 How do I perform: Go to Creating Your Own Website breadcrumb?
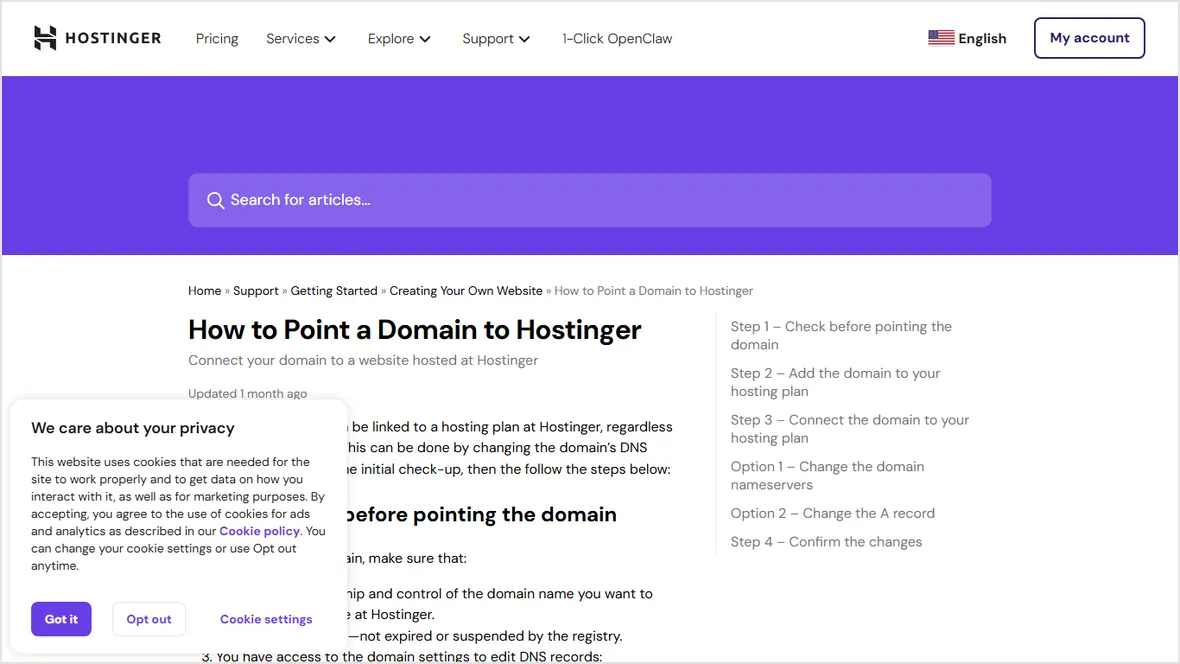[466, 291]
